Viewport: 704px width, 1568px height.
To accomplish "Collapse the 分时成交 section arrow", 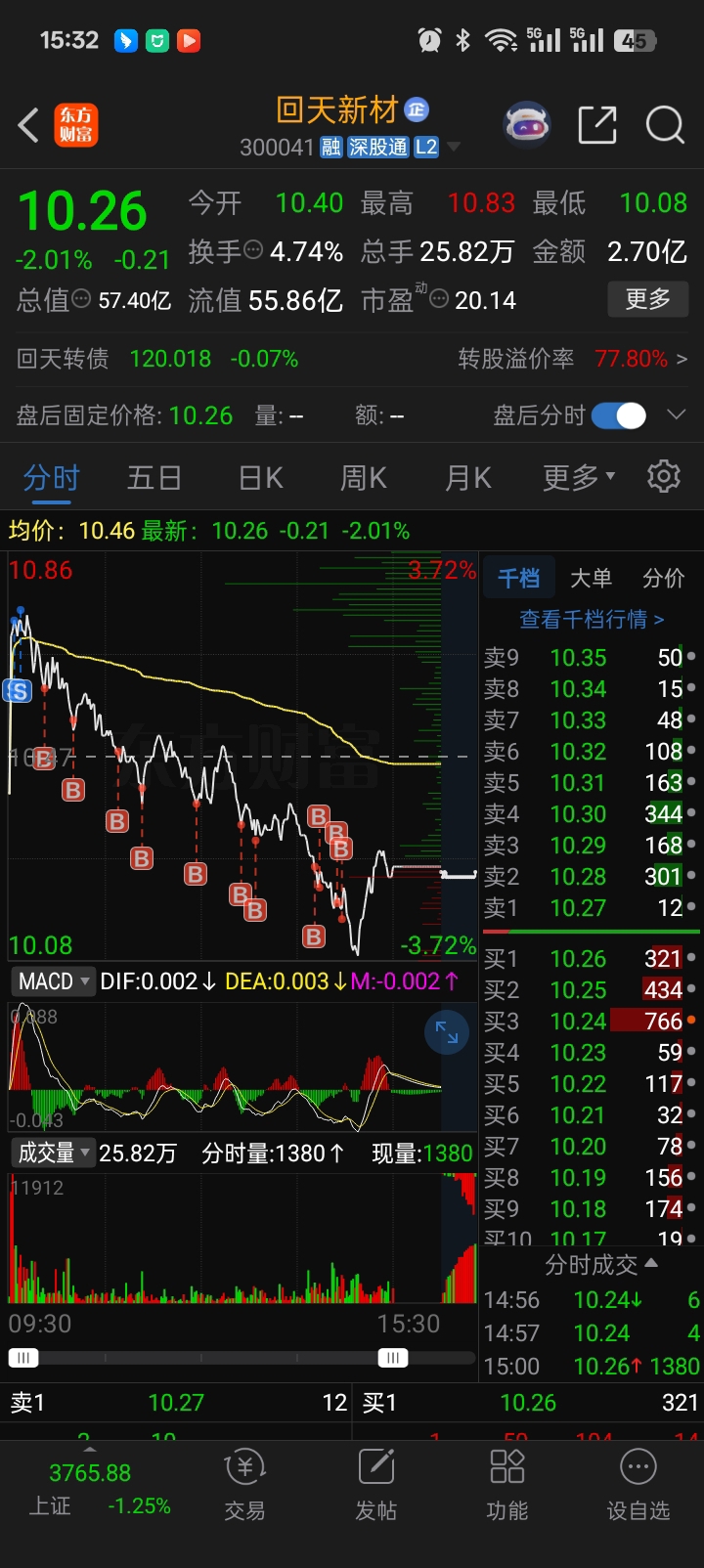I will [650, 1264].
